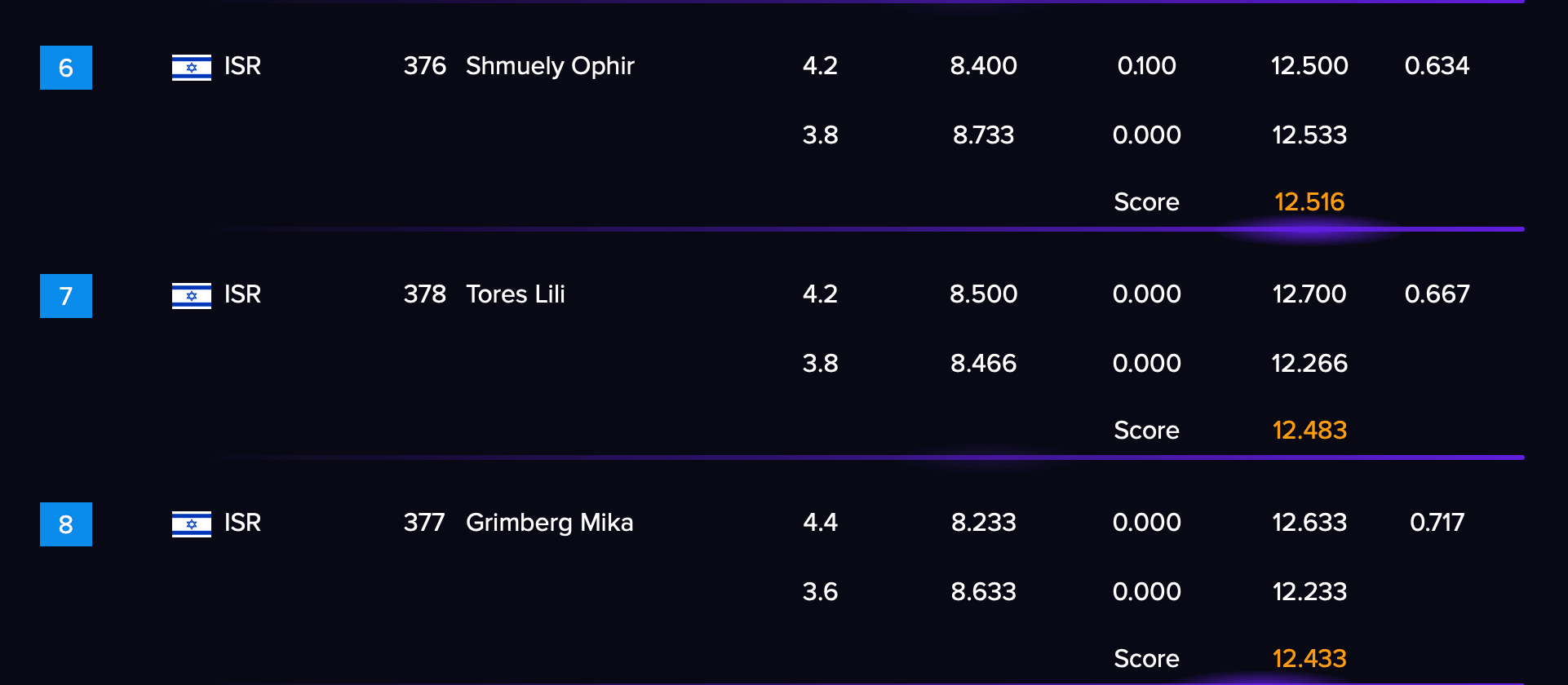
Task: Click the Israel flag icon for Shmuely Ophir
Action: click(192, 67)
